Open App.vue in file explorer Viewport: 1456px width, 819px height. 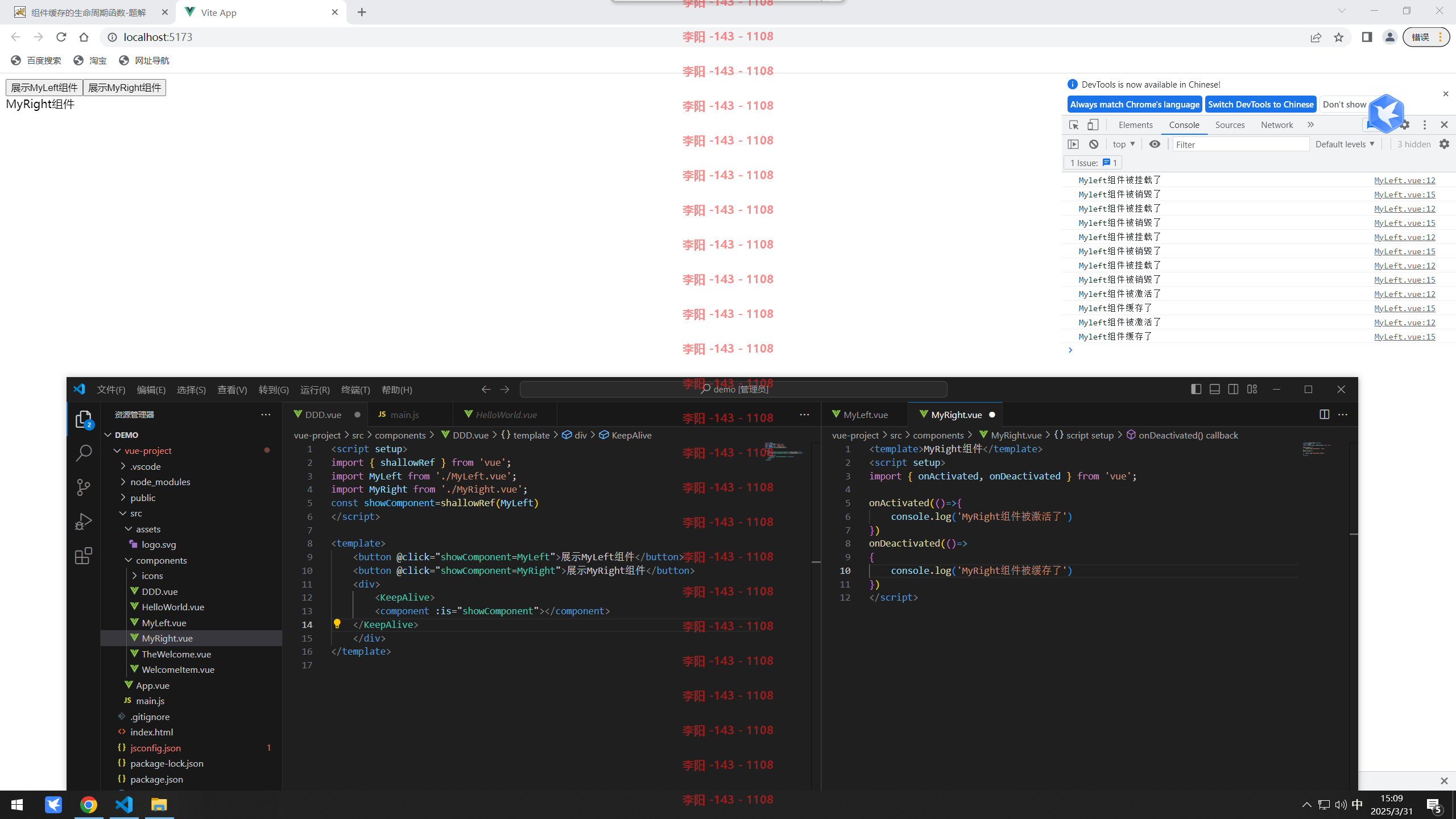(152, 685)
